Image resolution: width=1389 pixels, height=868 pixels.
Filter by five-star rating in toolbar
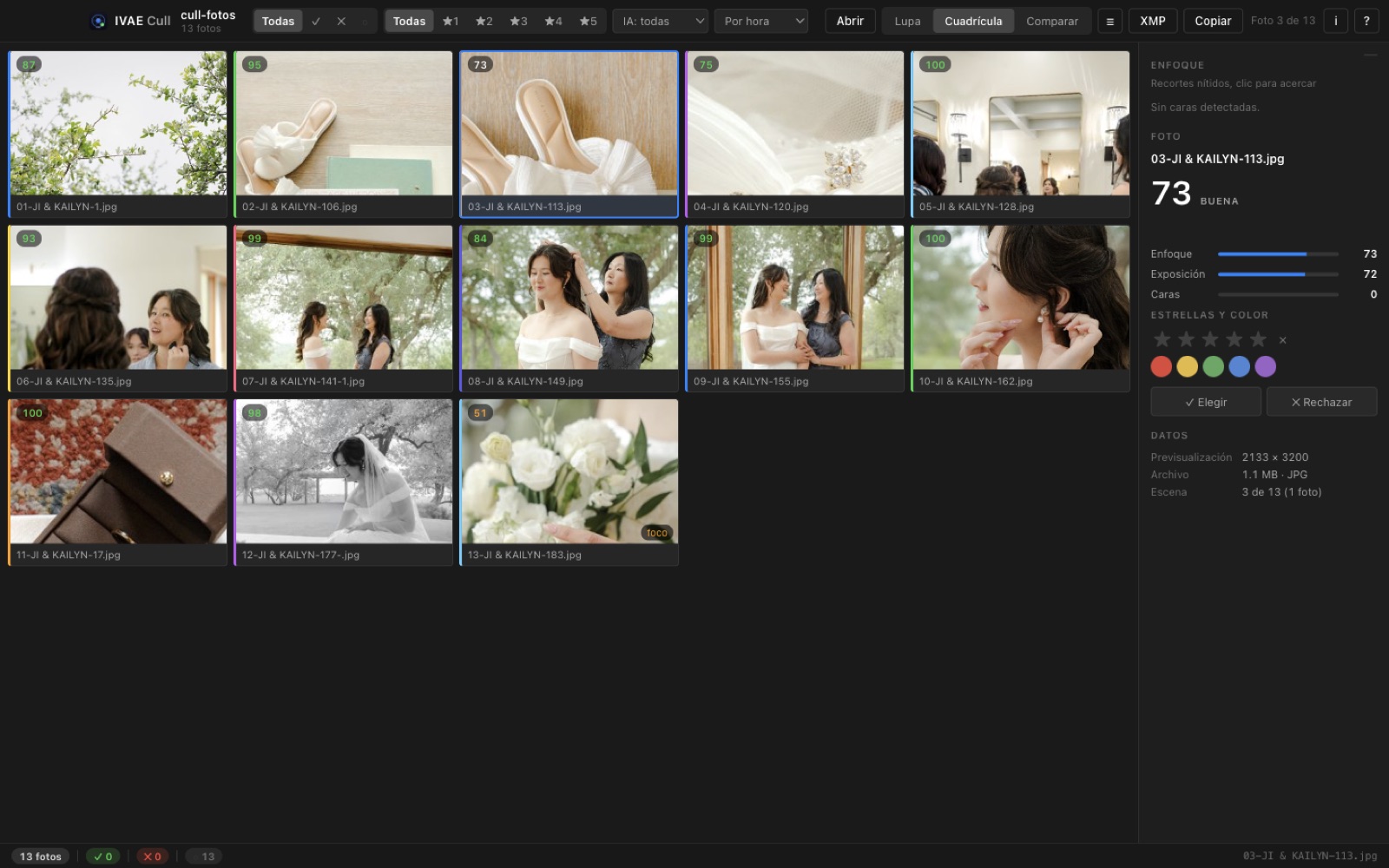pos(589,21)
